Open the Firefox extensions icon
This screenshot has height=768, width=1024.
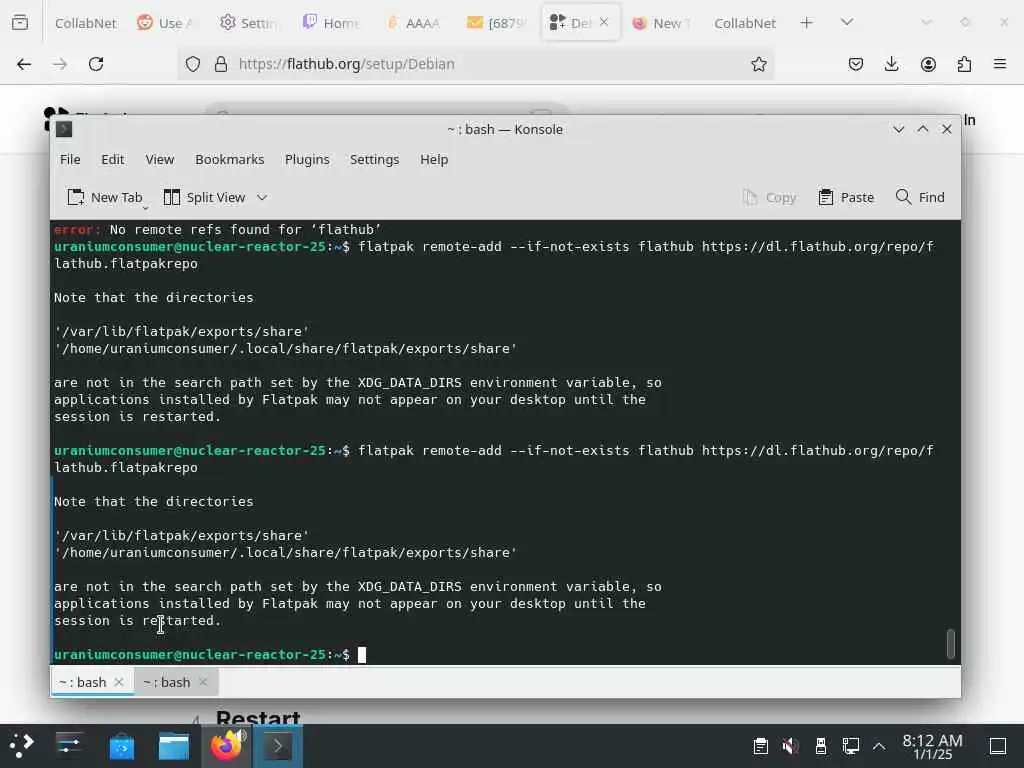pos(964,64)
